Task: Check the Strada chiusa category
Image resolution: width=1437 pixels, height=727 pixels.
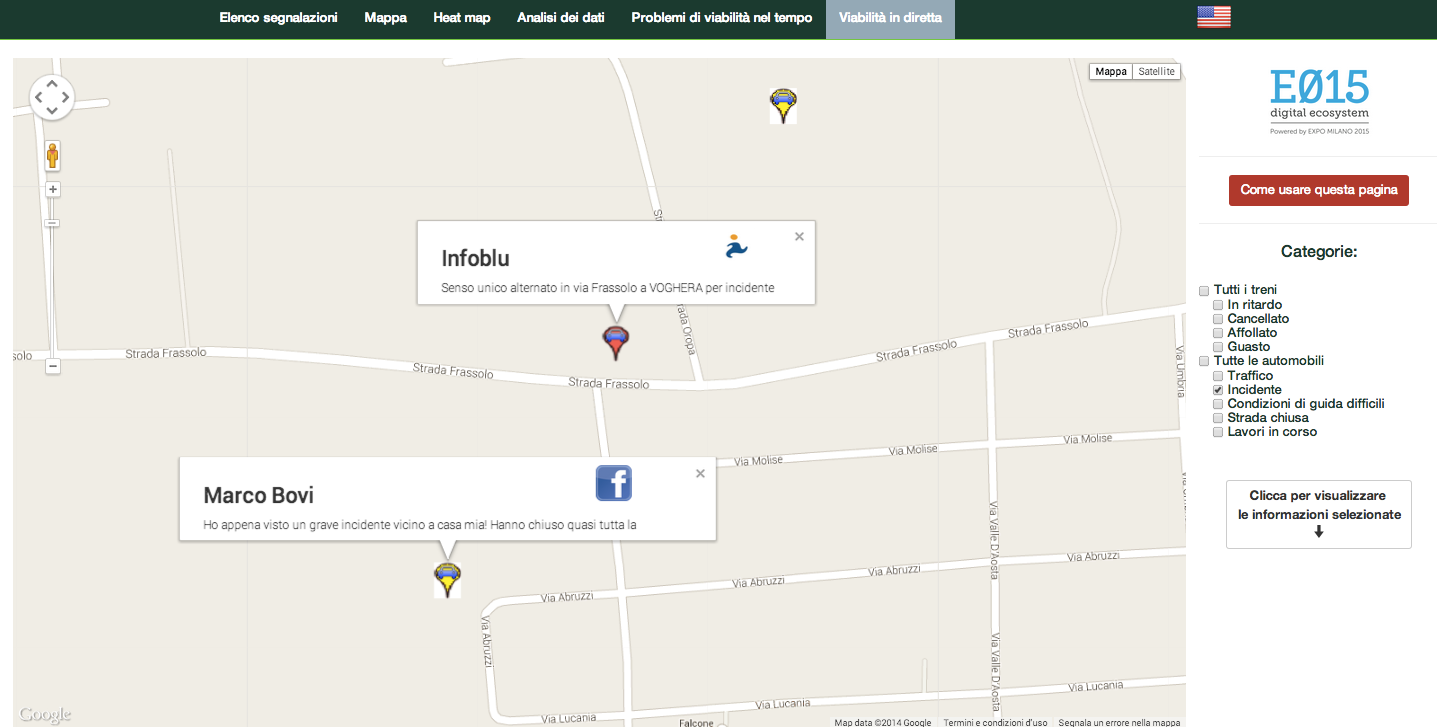Action: coord(1218,418)
